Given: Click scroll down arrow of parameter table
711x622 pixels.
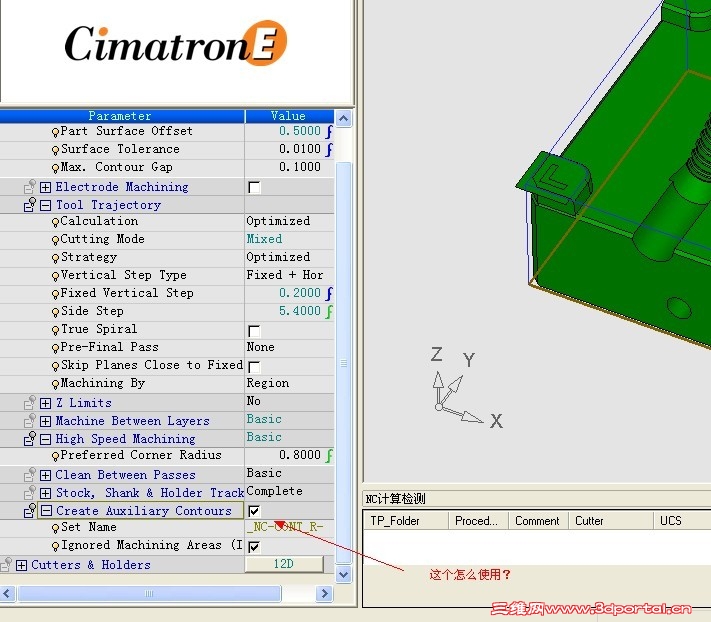Looking at the screenshot, I should pyautogui.click(x=344, y=575).
